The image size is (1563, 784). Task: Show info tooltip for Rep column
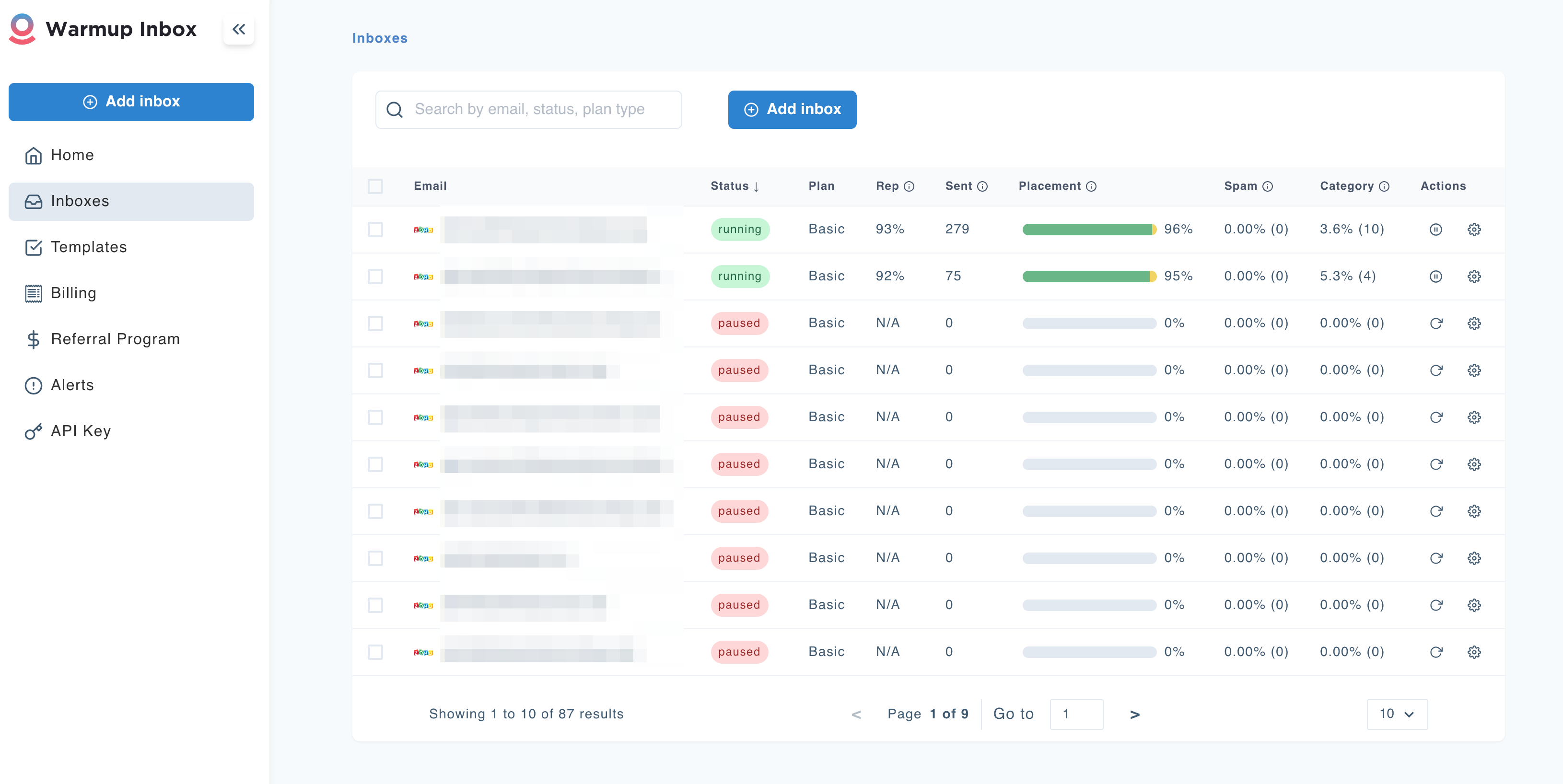(908, 186)
